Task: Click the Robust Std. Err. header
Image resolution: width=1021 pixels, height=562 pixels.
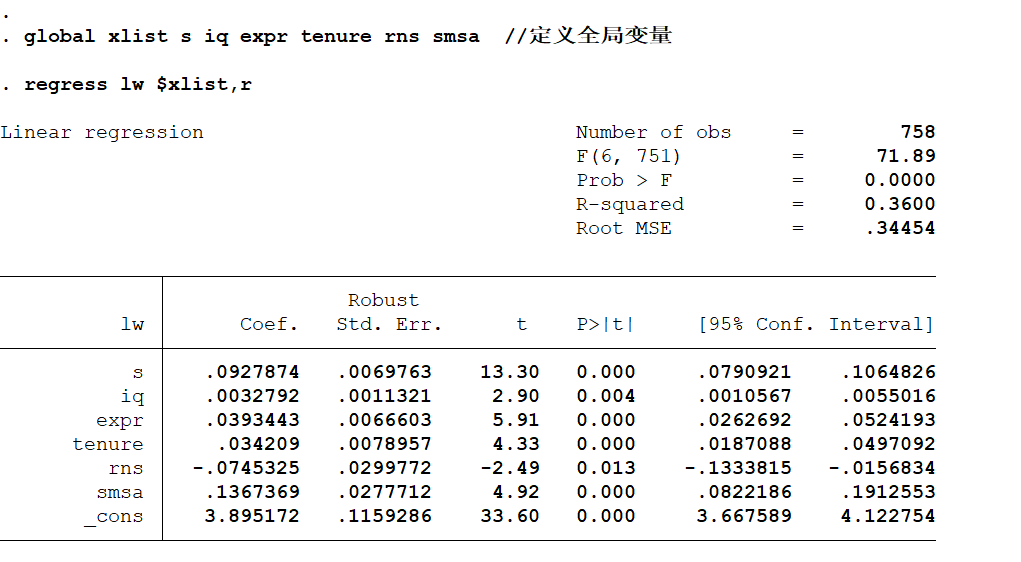Action: (x=389, y=313)
